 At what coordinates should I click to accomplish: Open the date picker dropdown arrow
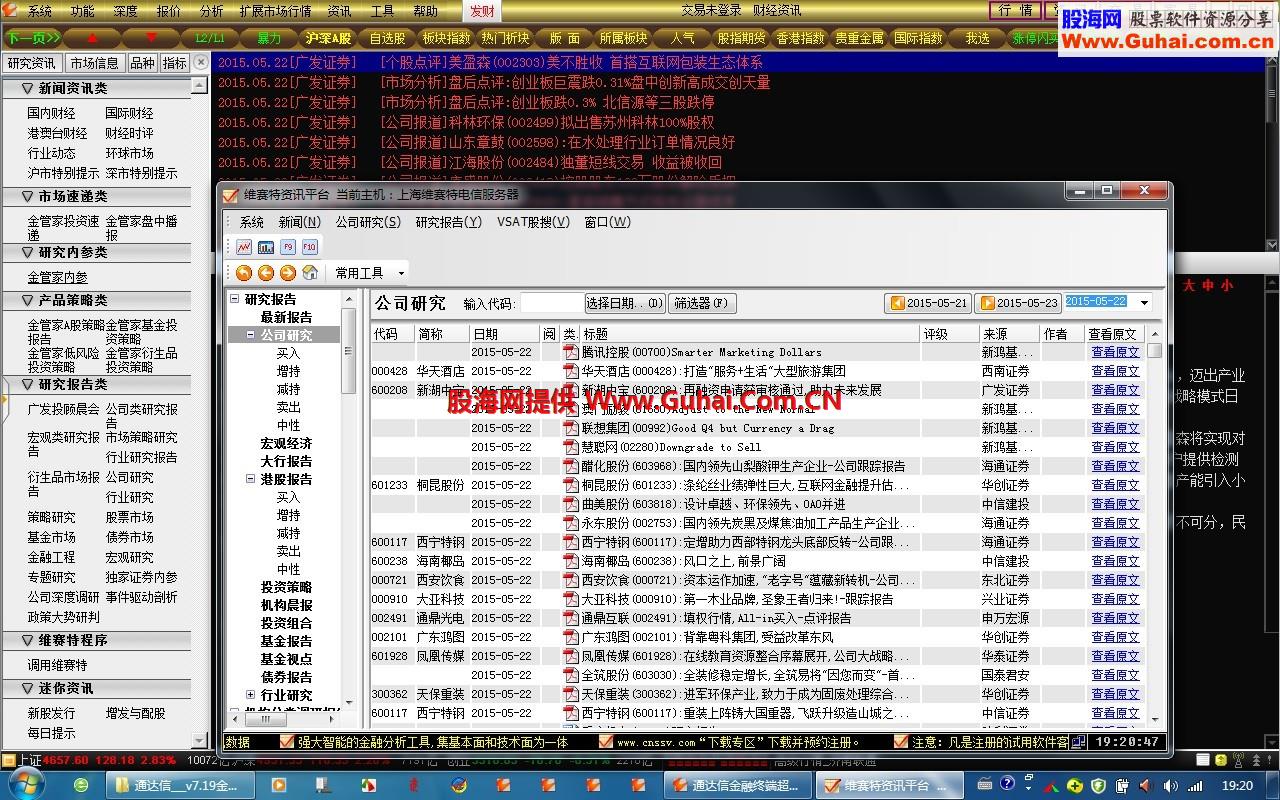[x=1144, y=303]
